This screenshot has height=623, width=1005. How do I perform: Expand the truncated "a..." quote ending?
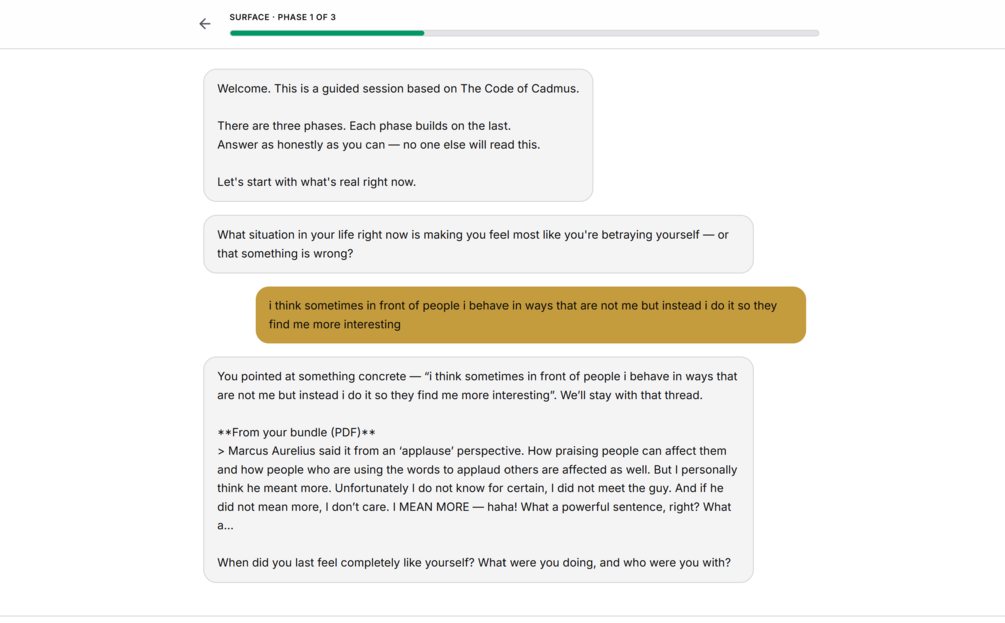(x=225, y=526)
